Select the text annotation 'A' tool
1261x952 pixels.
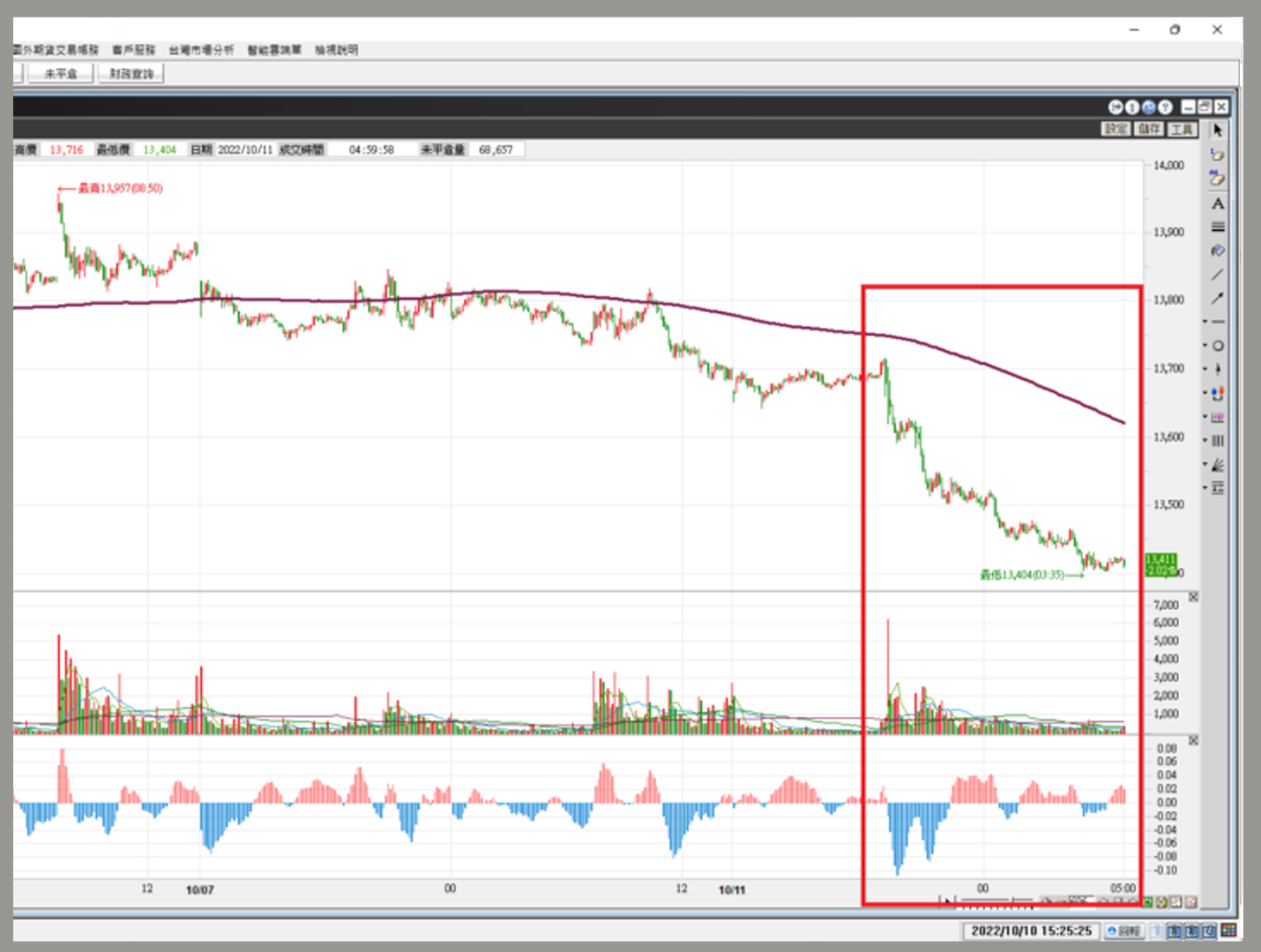point(1218,204)
